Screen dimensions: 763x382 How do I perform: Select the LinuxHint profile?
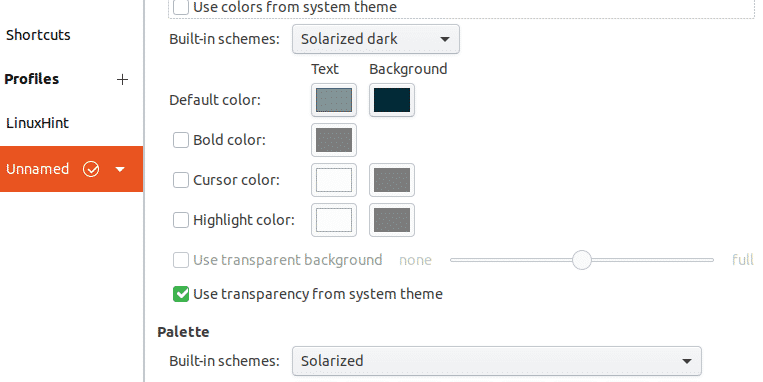pos(37,123)
